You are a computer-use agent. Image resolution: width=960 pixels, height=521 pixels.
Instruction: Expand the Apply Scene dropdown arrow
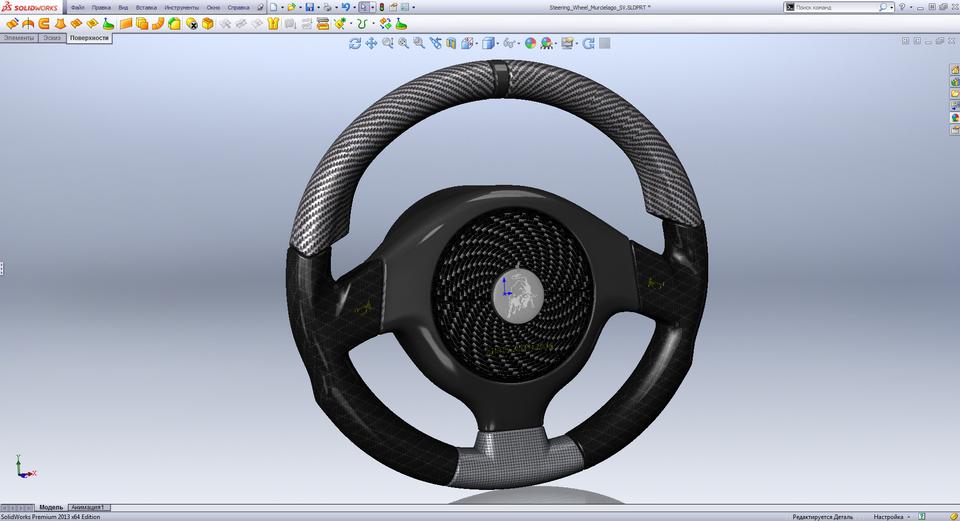(556, 43)
